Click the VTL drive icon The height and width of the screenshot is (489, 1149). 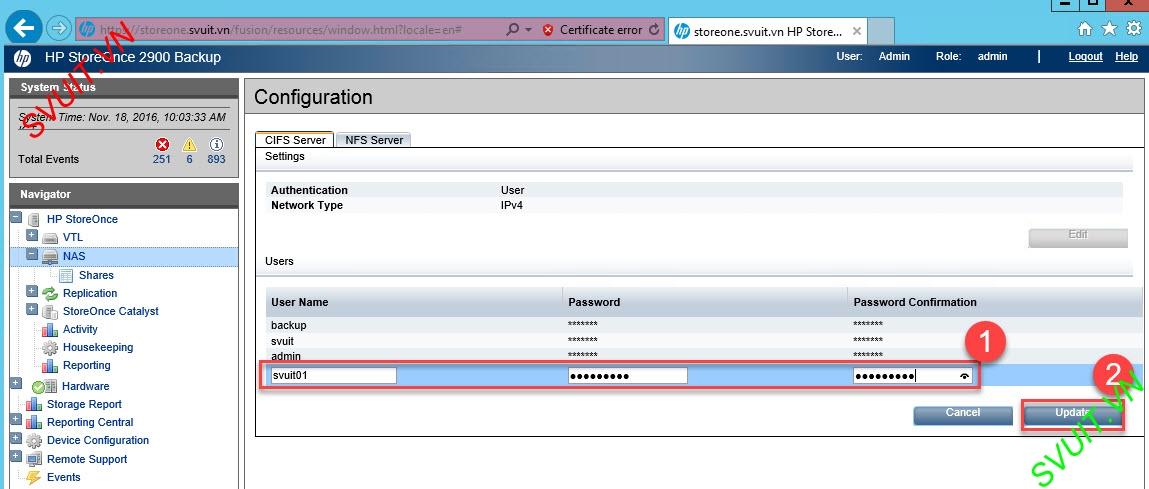point(50,238)
